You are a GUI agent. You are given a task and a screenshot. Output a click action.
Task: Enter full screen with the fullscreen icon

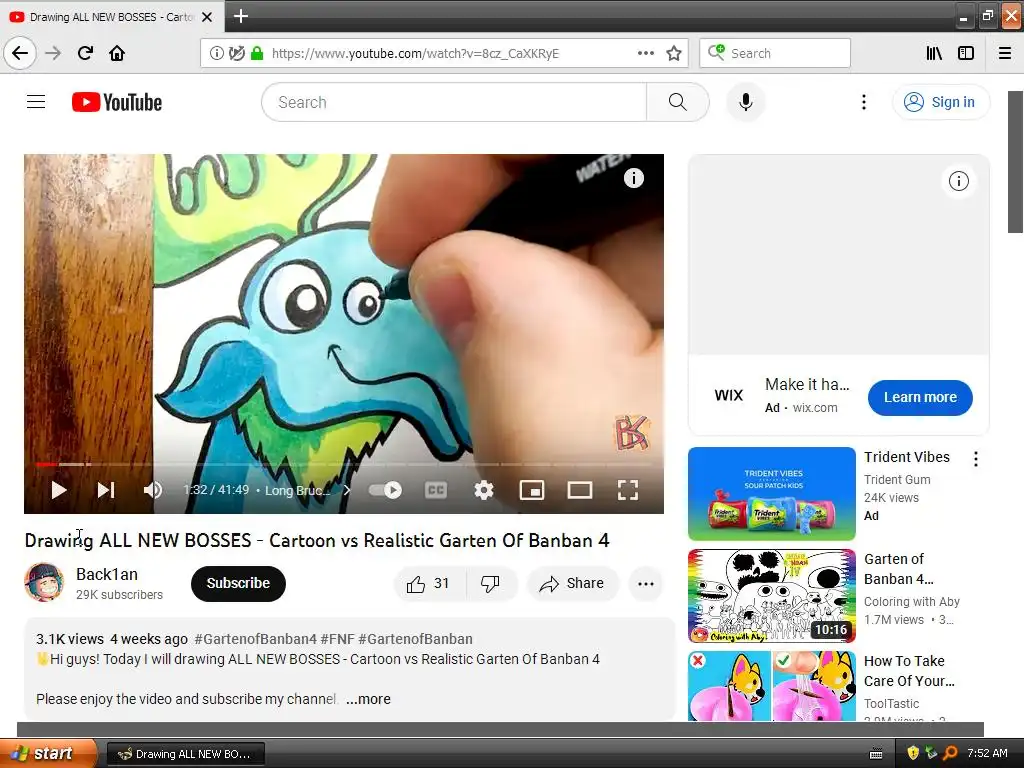pyautogui.click(x=628, y=490)
